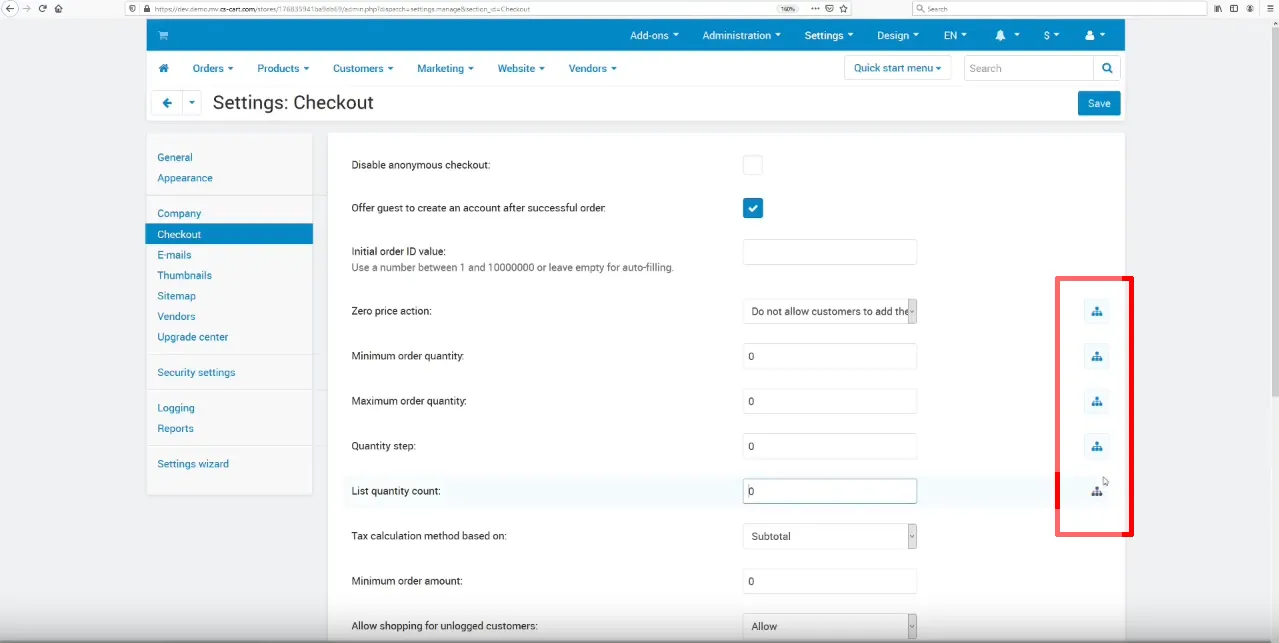
Task: Focus the Minimum order amount field
Action: [x=830, y=581]
